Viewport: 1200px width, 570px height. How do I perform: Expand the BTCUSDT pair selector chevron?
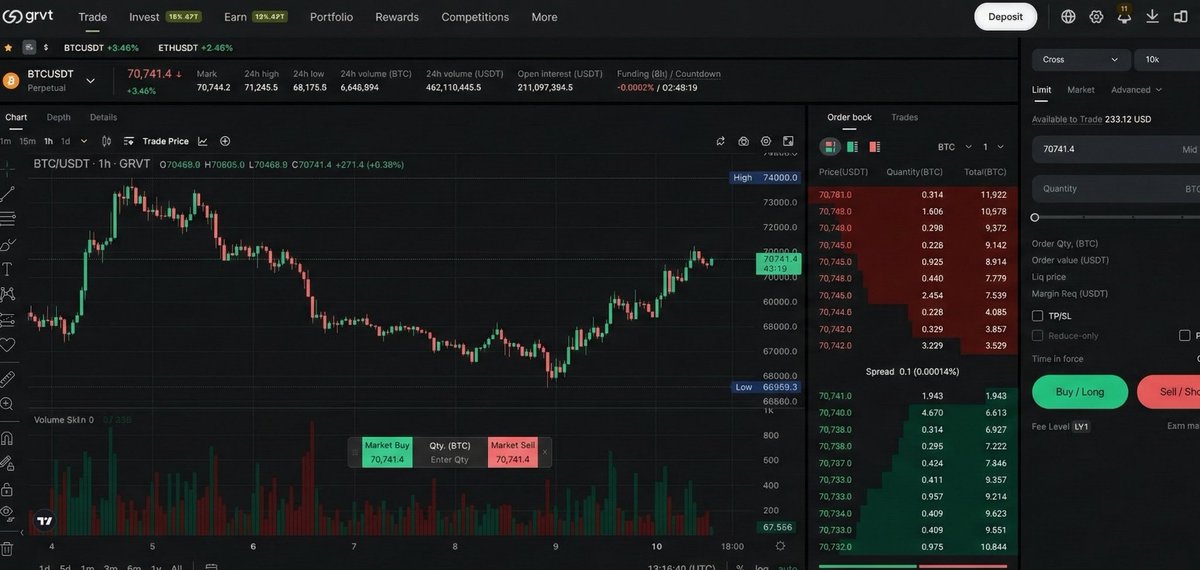pyautogui.click(x=91, y=80)
